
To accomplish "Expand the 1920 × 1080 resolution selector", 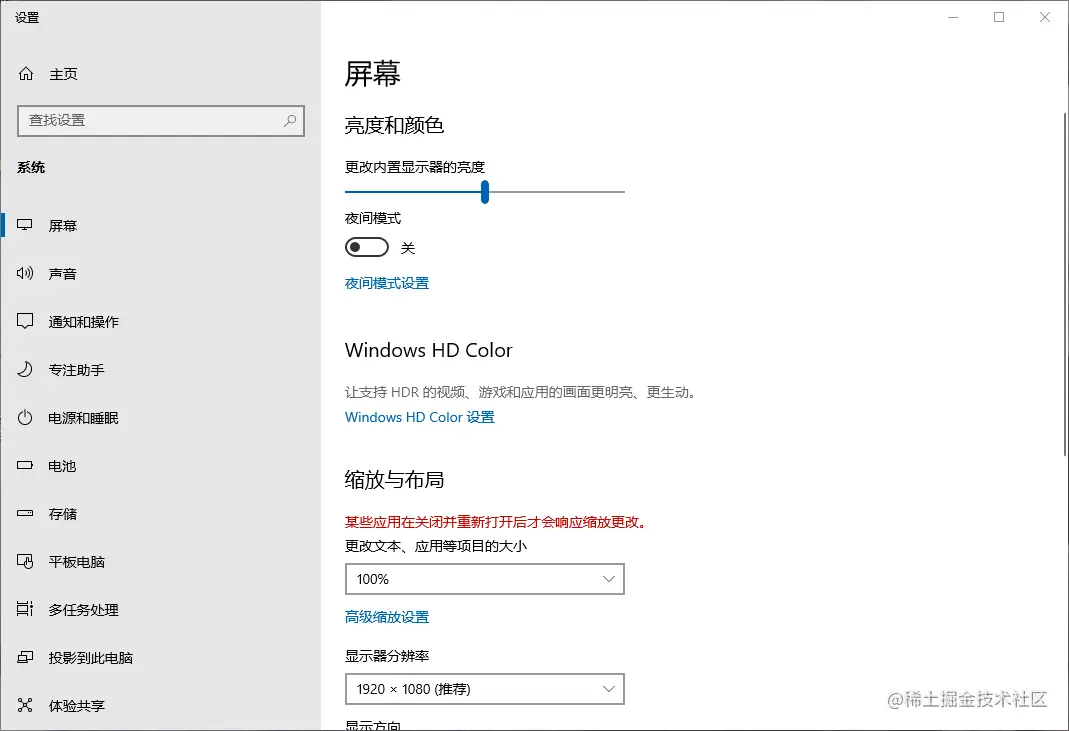I will [x=484, y=689].
